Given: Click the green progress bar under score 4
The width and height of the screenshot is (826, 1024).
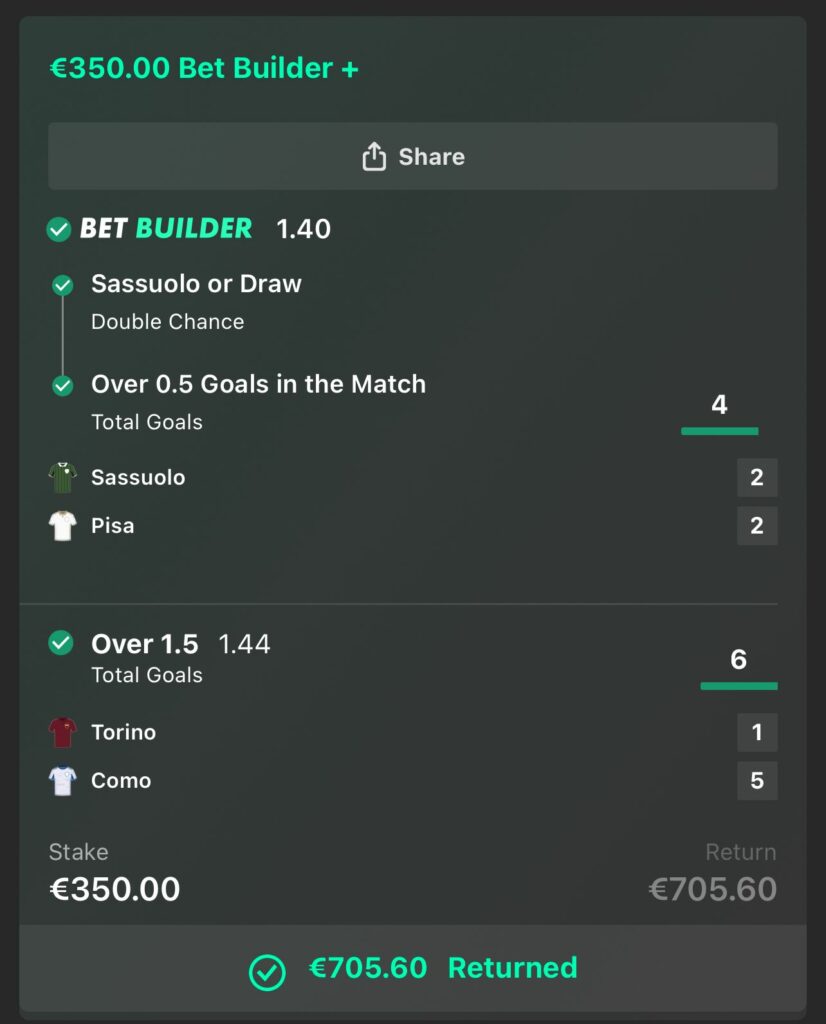Looking at the screenshot, I should tap(719, 430).
